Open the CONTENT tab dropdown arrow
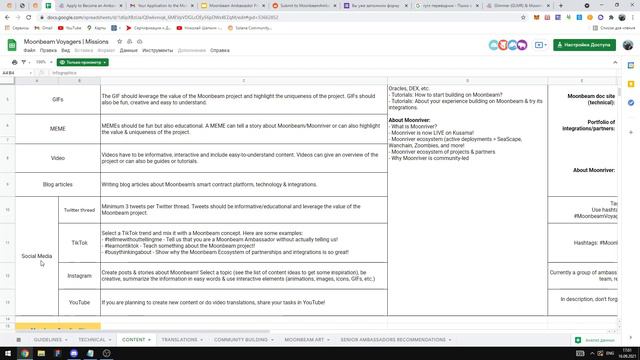640x360 pixels. pyautogui.click(x=149, y=340)
